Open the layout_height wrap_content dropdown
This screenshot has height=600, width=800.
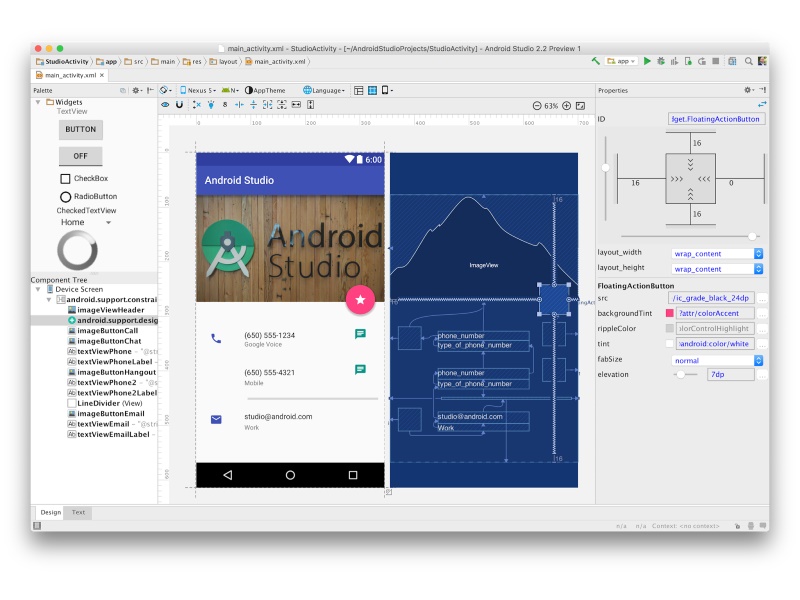pos(717,269)
